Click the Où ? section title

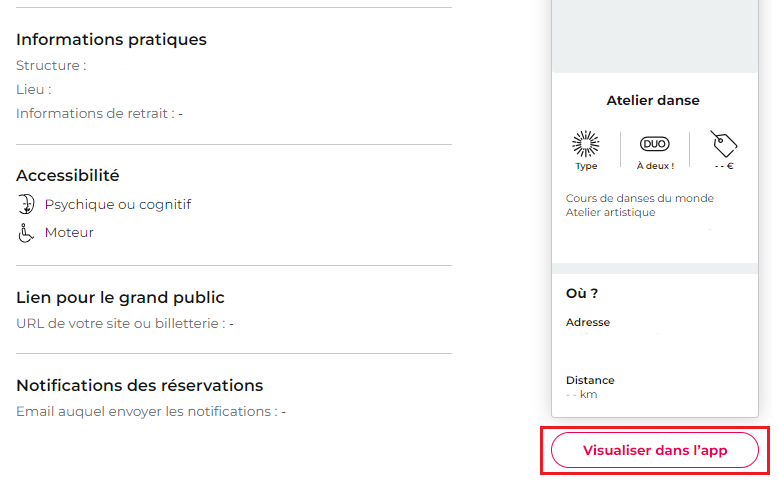(x=582, y=293)
